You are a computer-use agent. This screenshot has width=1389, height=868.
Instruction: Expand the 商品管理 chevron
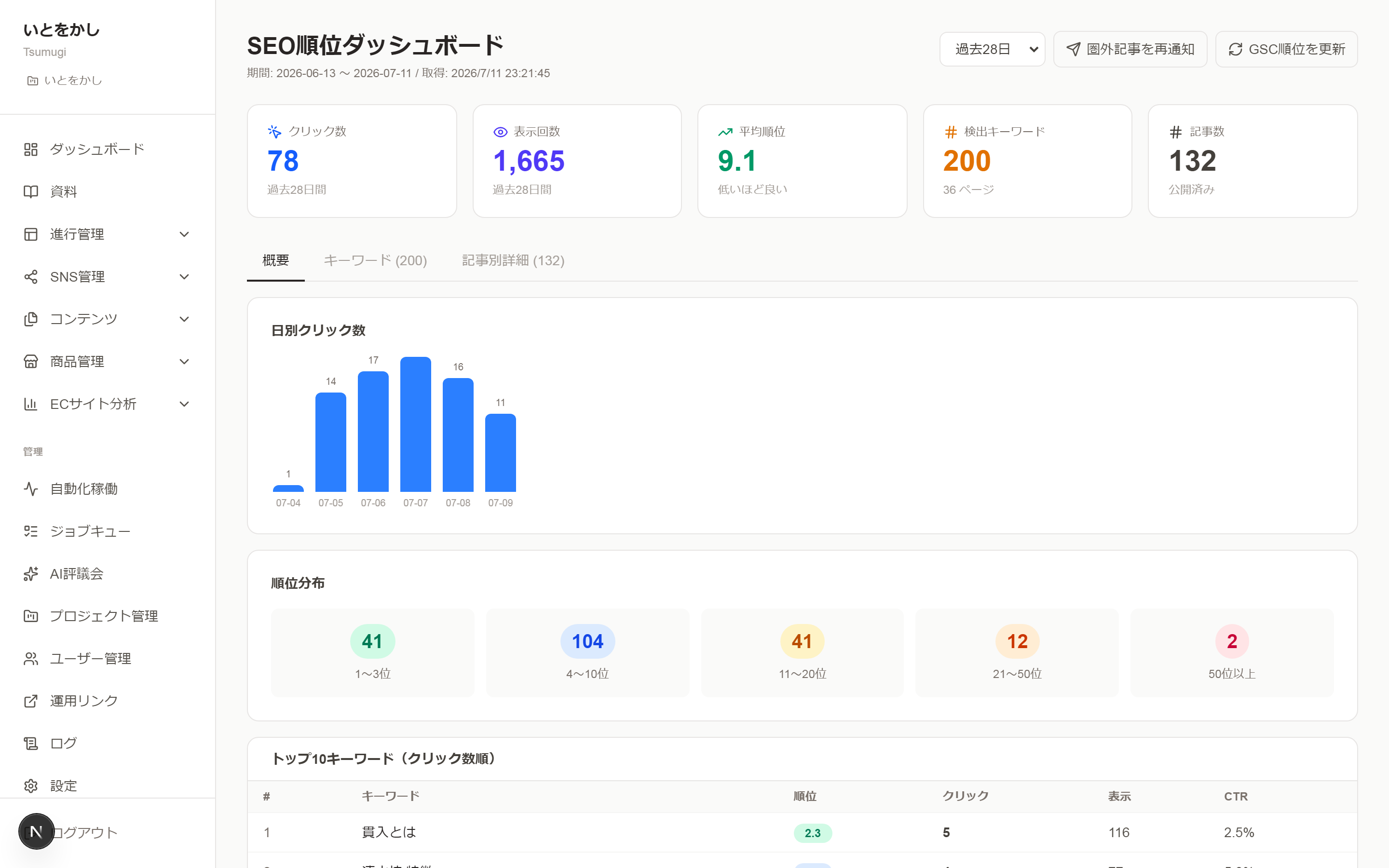tap(184, 362)
